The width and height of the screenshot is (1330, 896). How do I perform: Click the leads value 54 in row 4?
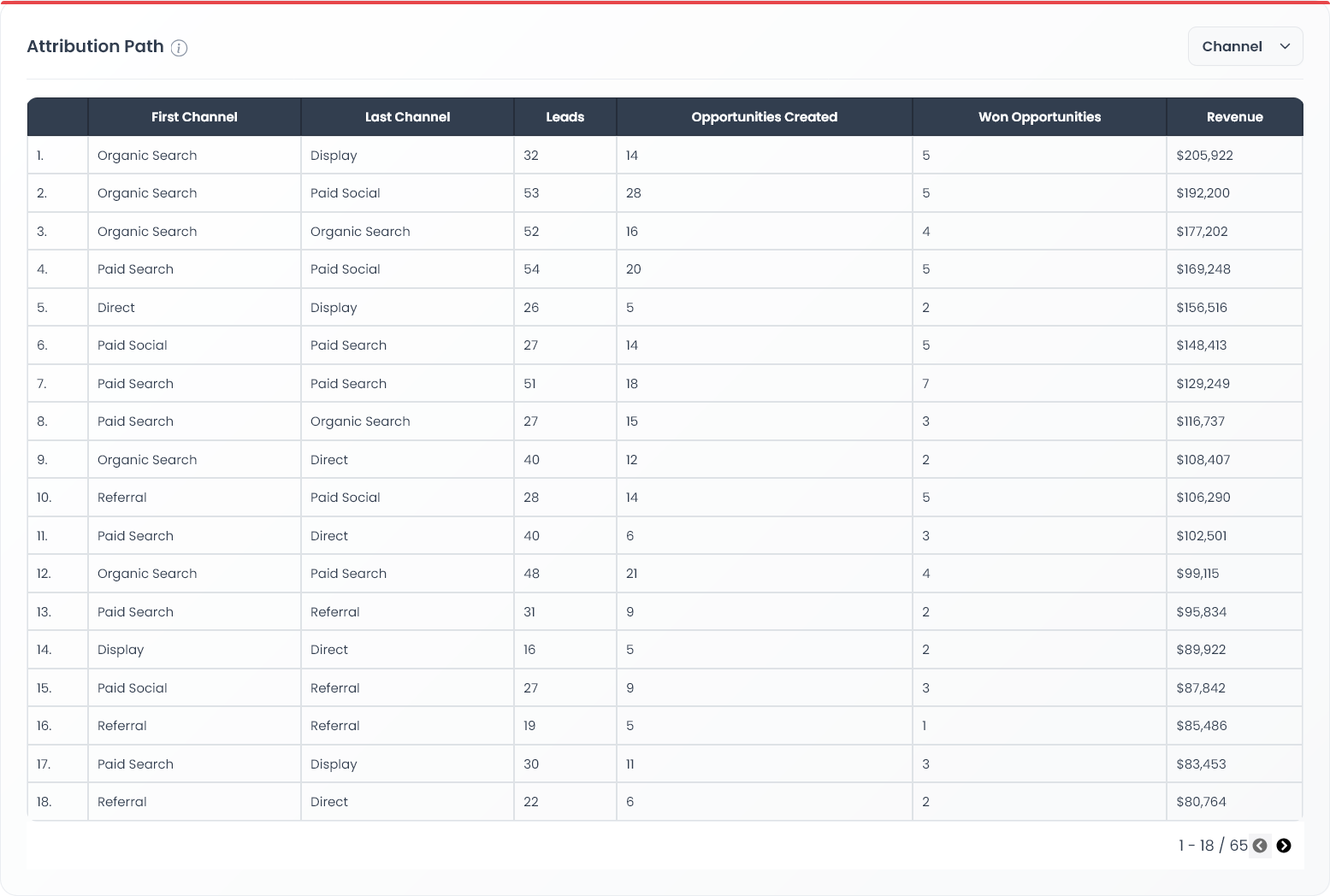click(531, 268)
